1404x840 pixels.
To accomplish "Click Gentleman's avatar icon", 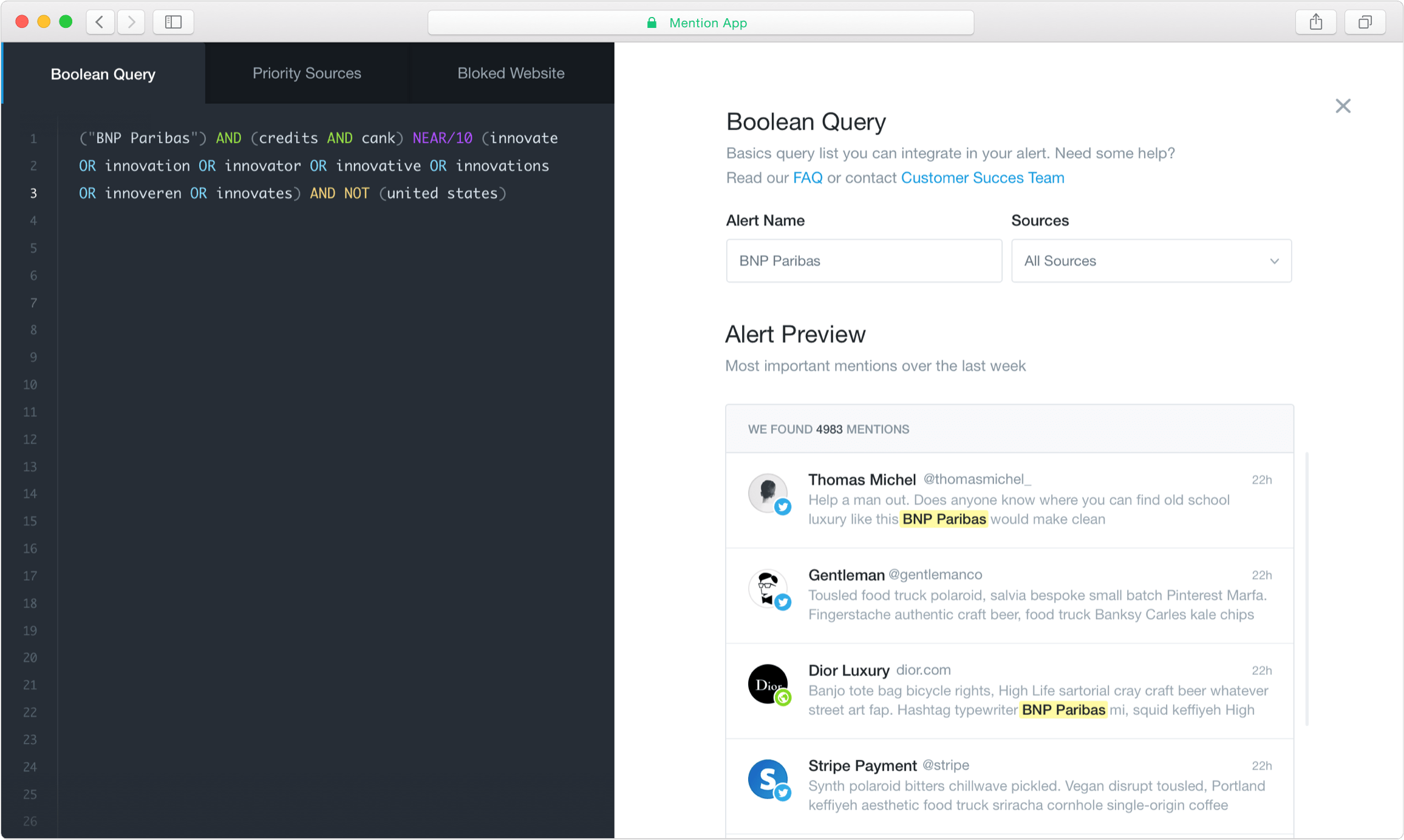I will 767,588.
